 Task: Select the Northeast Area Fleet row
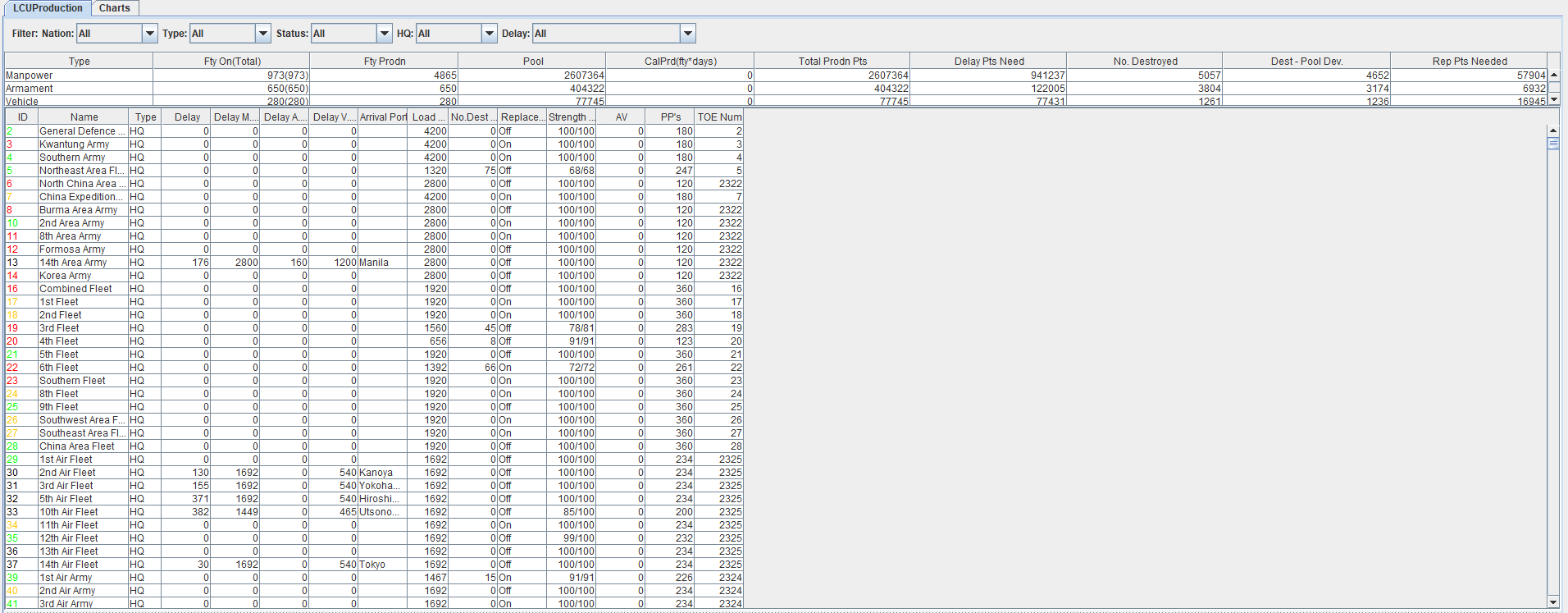(x=374, y=171)
